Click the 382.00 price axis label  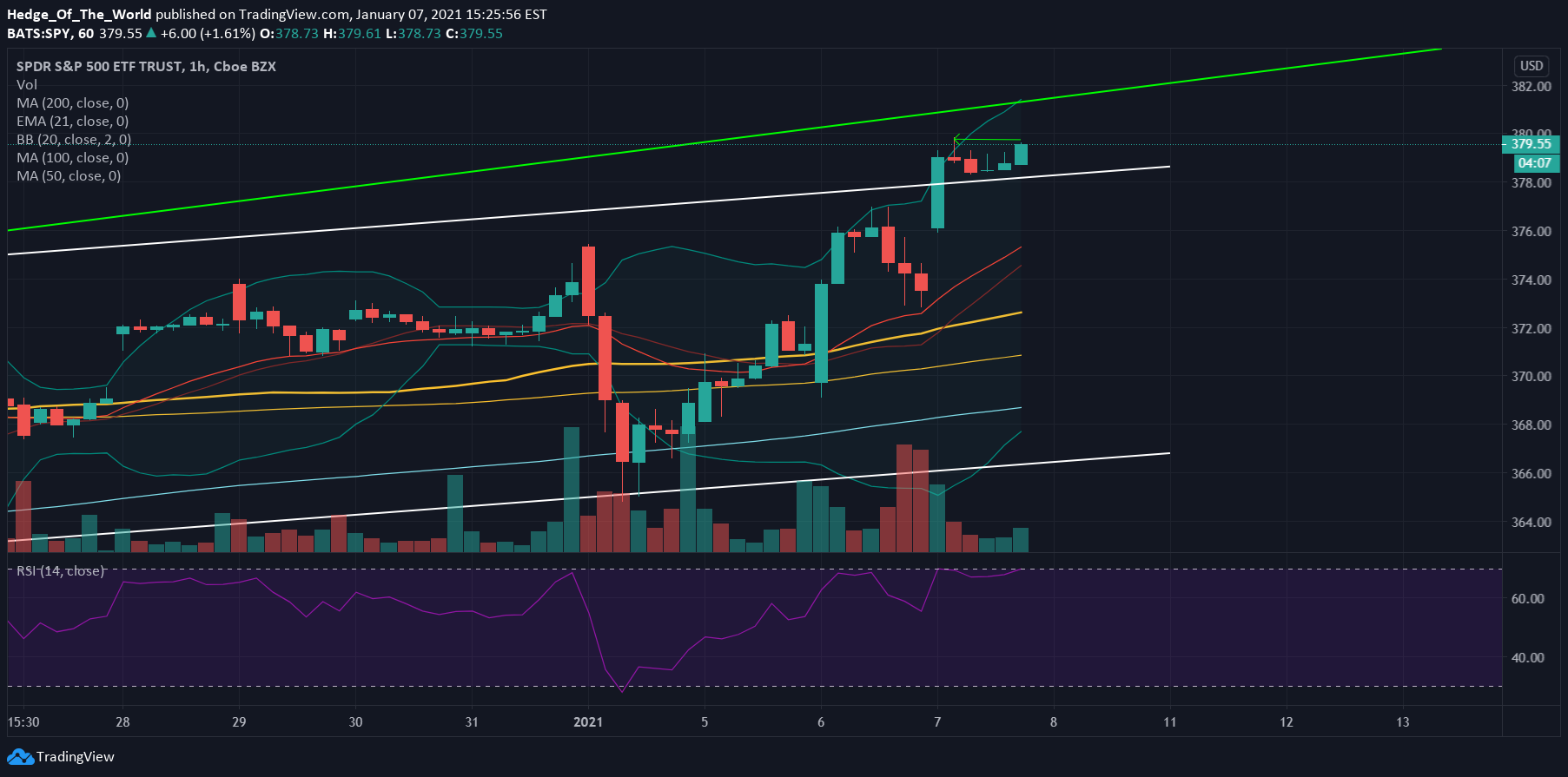pos(1532,87)
